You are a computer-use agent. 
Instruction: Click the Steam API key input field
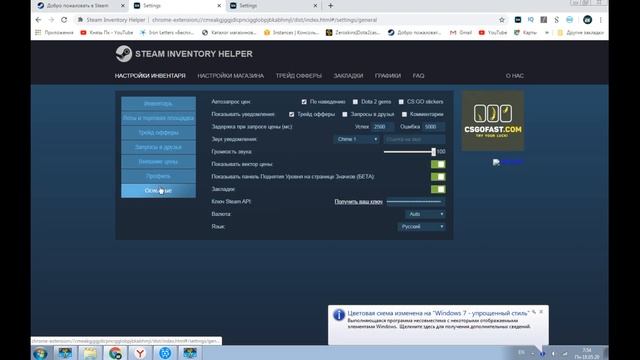click(415, 202)
